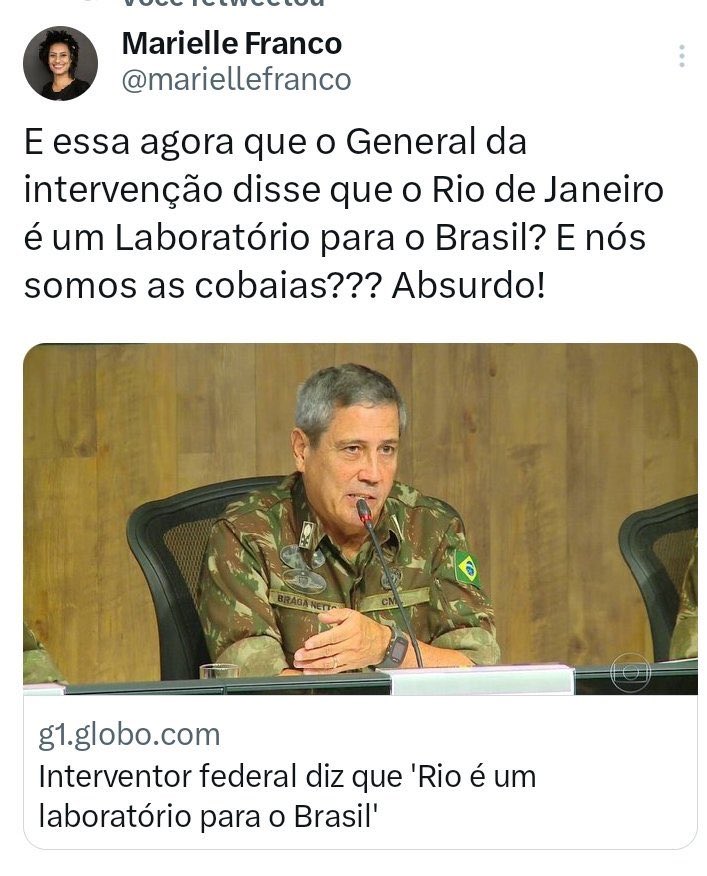Click the empty chair at photo's right edge
The width and height of the screenshot is (707, 876).
(658, 575)
